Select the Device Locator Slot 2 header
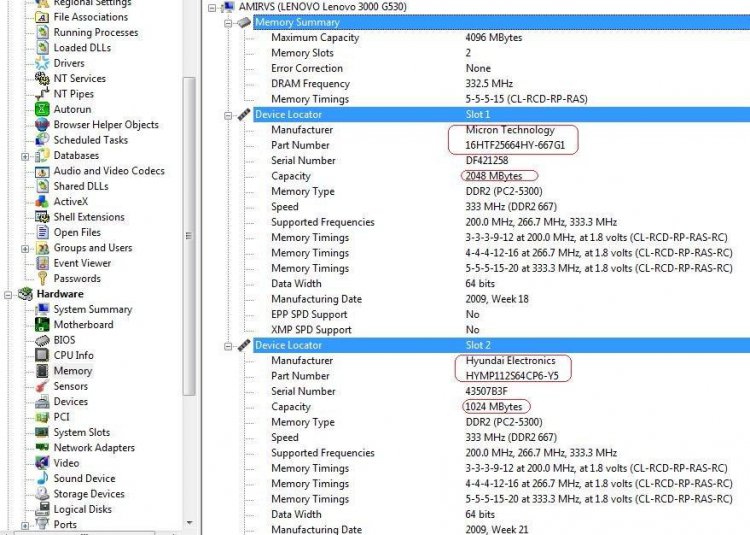This screenshot has height=535, width=750. [x=501, y=345]
